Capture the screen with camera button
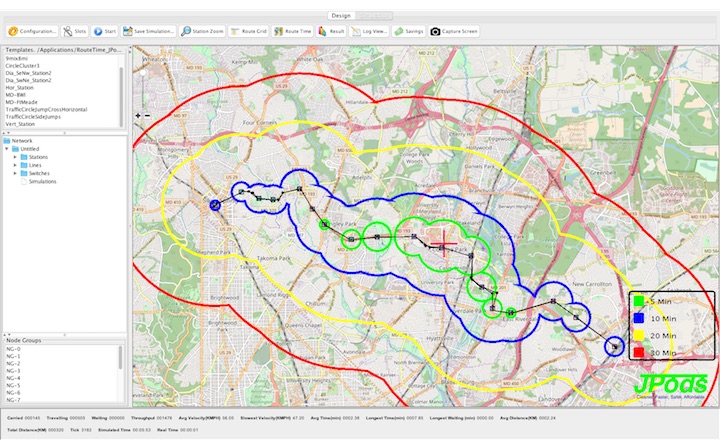This screenshot has width=720, height=440. [x=455, y=31]
